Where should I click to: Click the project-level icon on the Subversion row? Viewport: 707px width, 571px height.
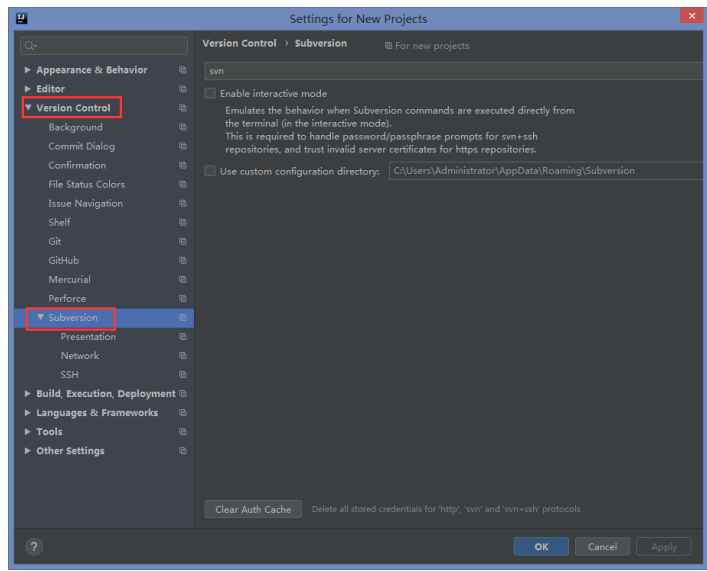(183, 318)
